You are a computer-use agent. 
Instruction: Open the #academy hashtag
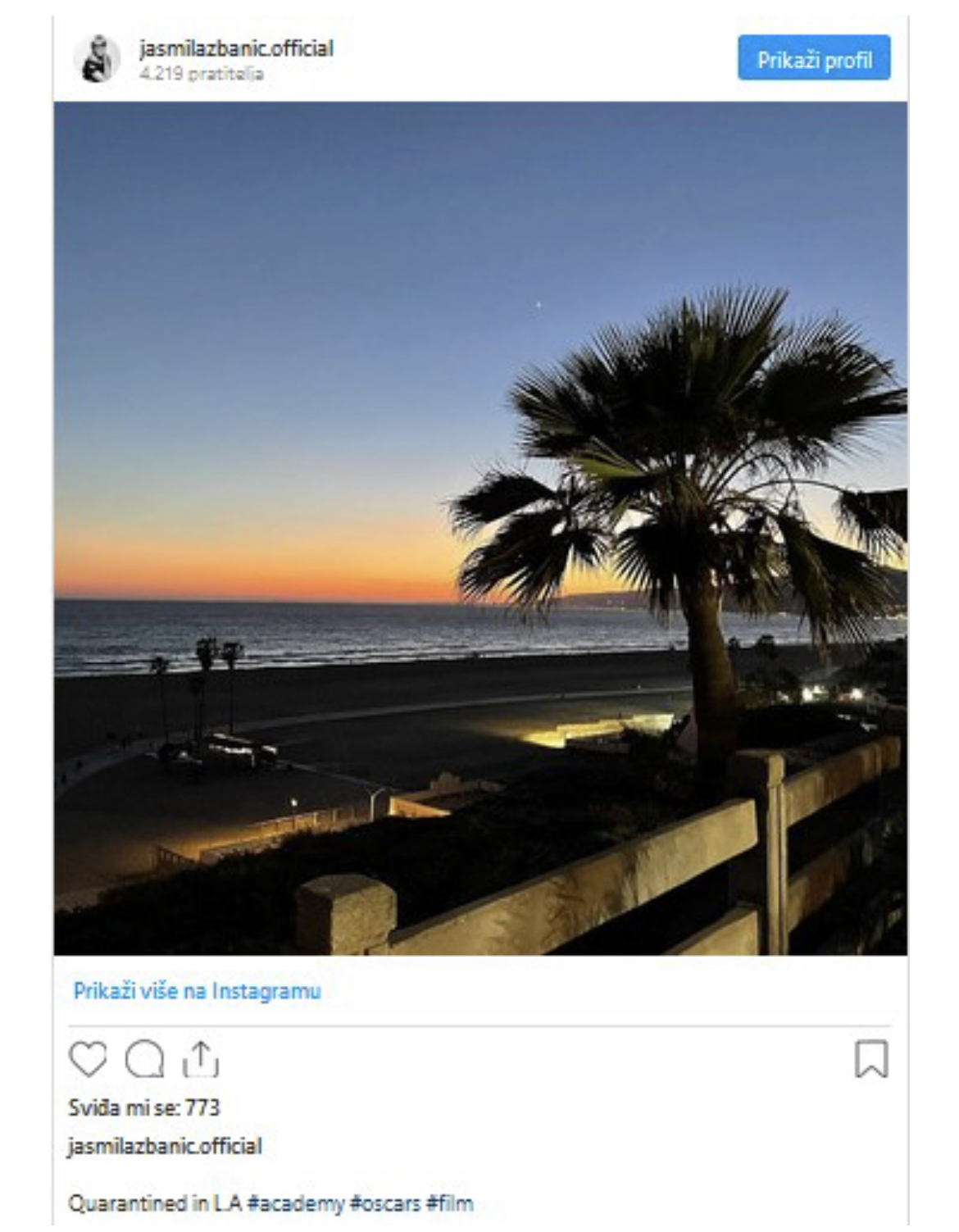coord(295,1203)
